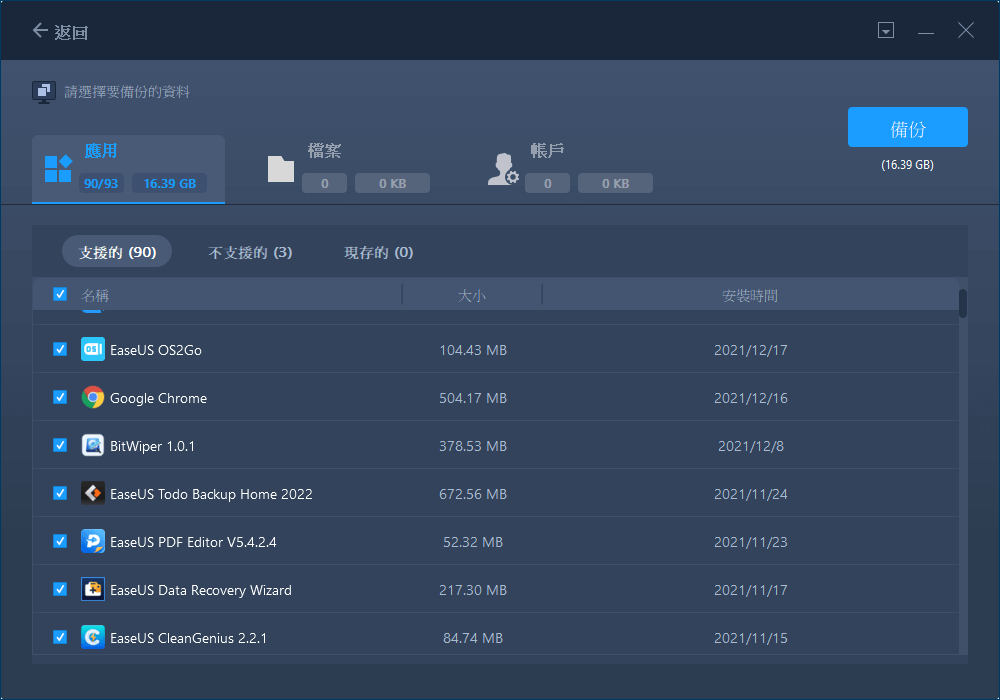
Task: Uncheck EaseUS Data Recovery Wizard checkbox
Action: [60, 589]
